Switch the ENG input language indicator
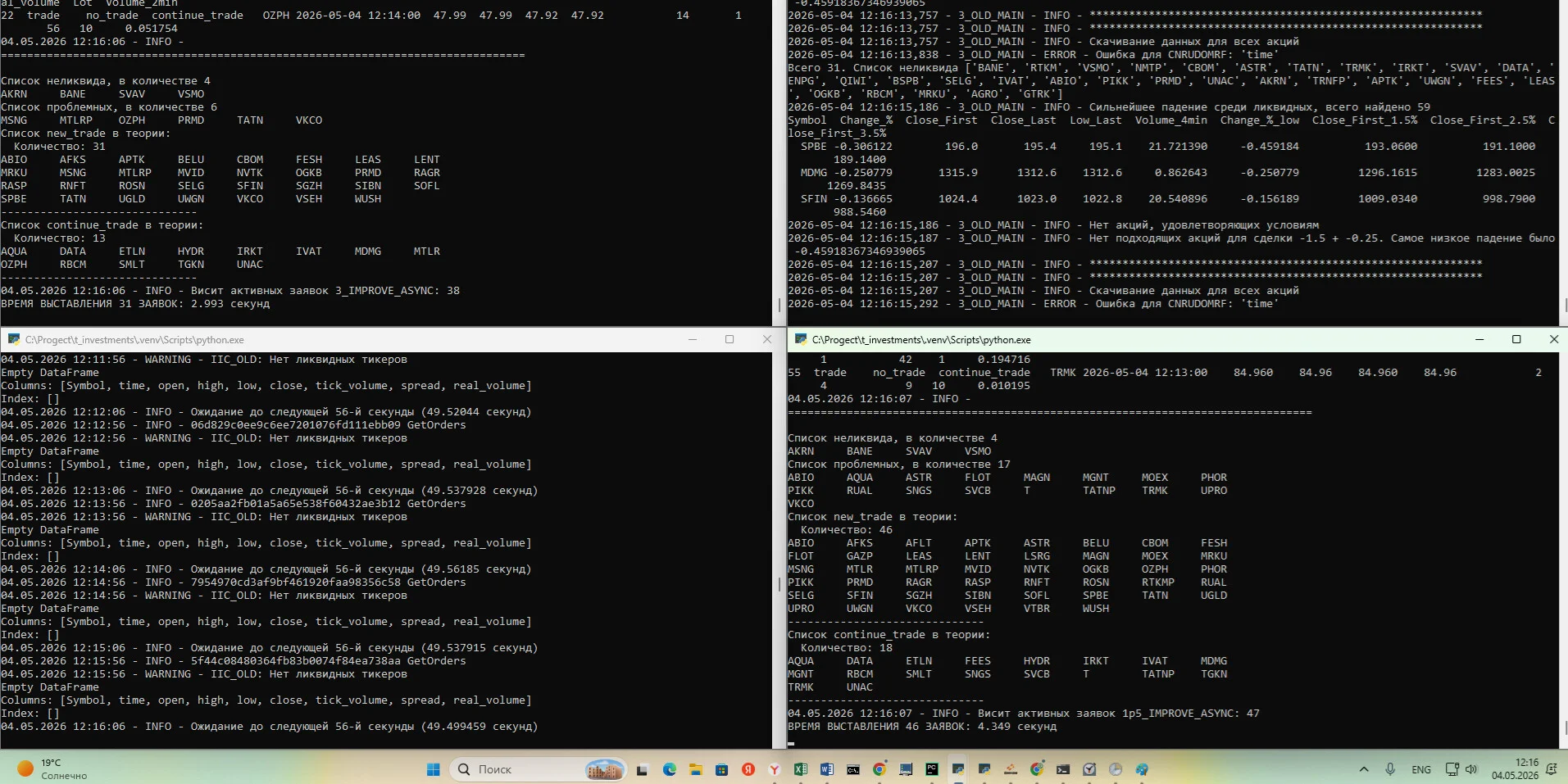1568x784 pixels. pyautogui.click(x=1421, y=769)
